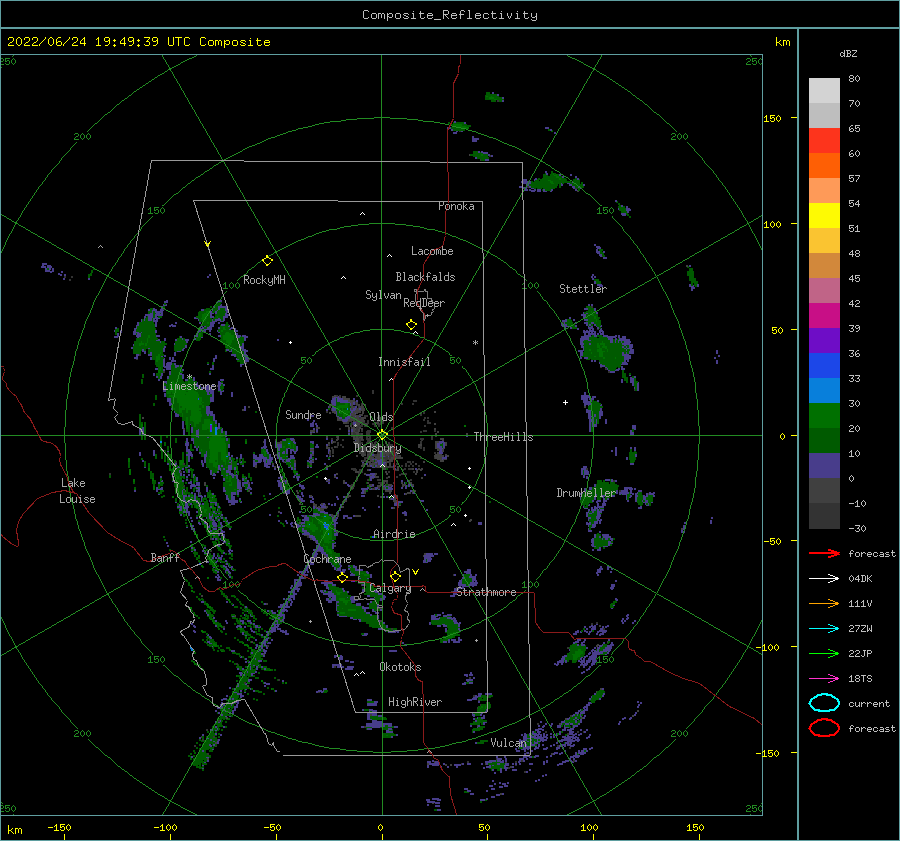
Task: Click the dBZ legend heading
Action: [848, 53]
